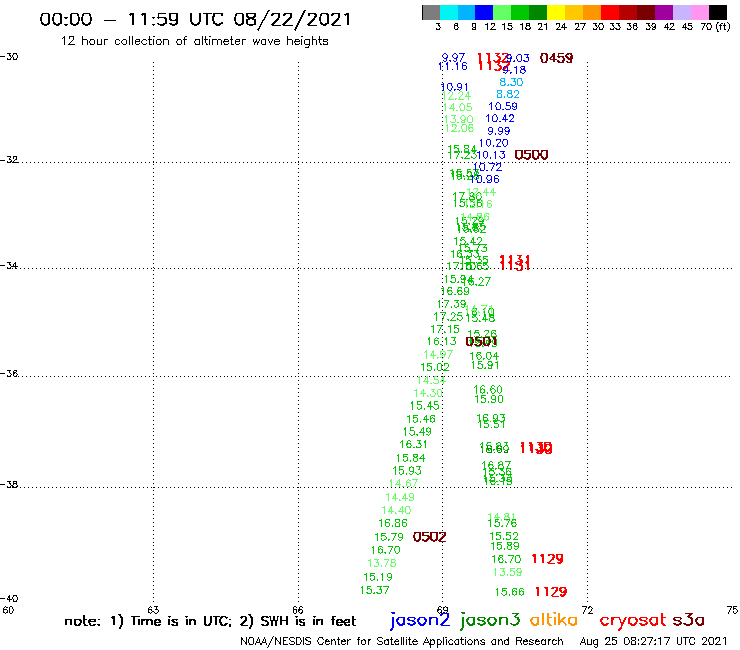Click the wave height value '14.05'
The height and width of the screenshot is (650, 740).
(x=458, y=108)
